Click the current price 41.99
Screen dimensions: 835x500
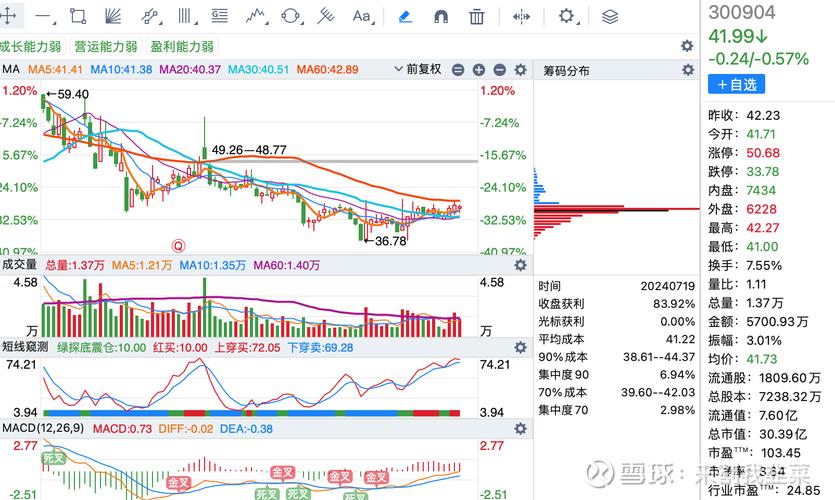(x=738, y=36)
